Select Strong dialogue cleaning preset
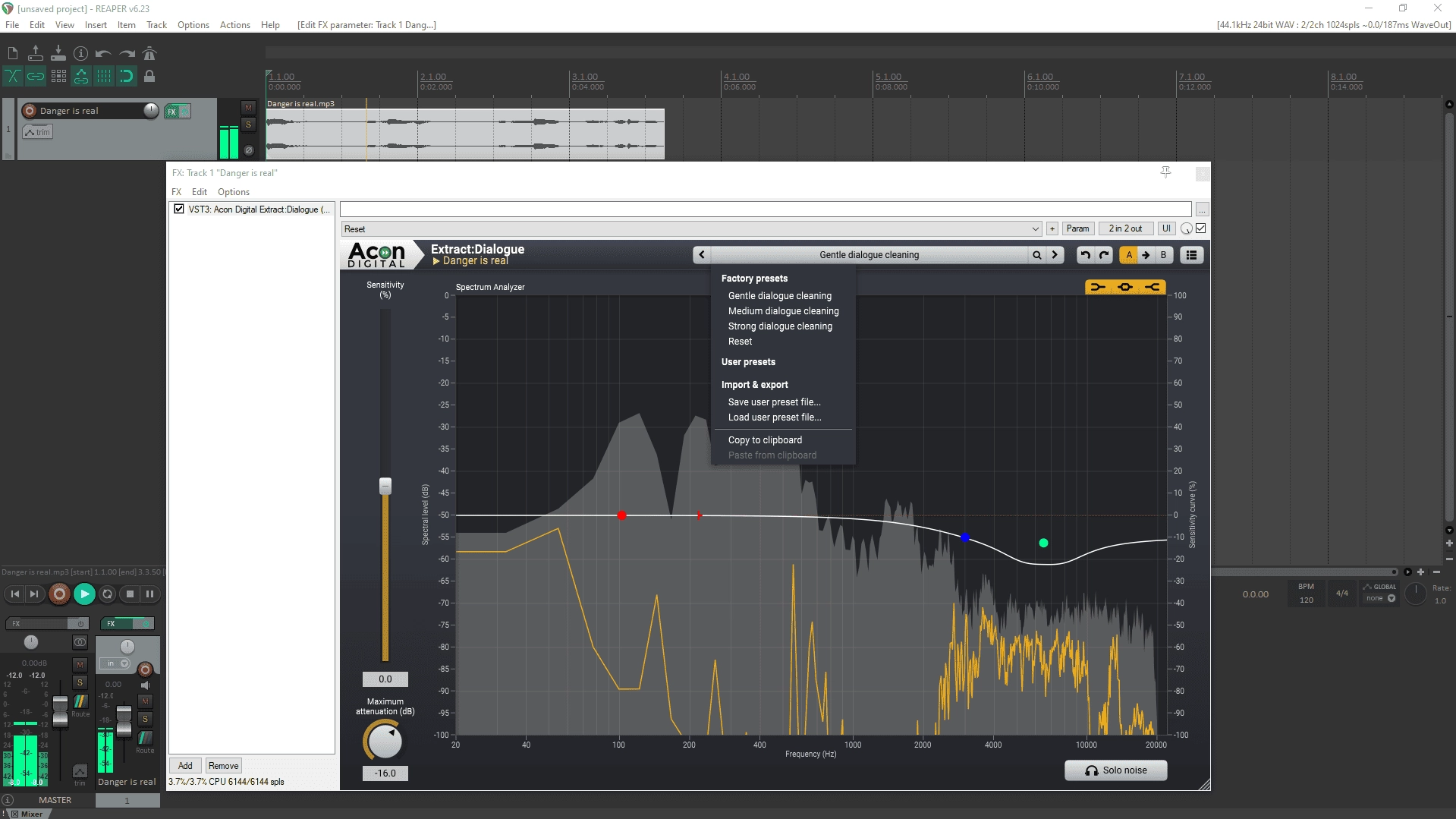This screenshot has height=819, width=1456. (780, 326)
